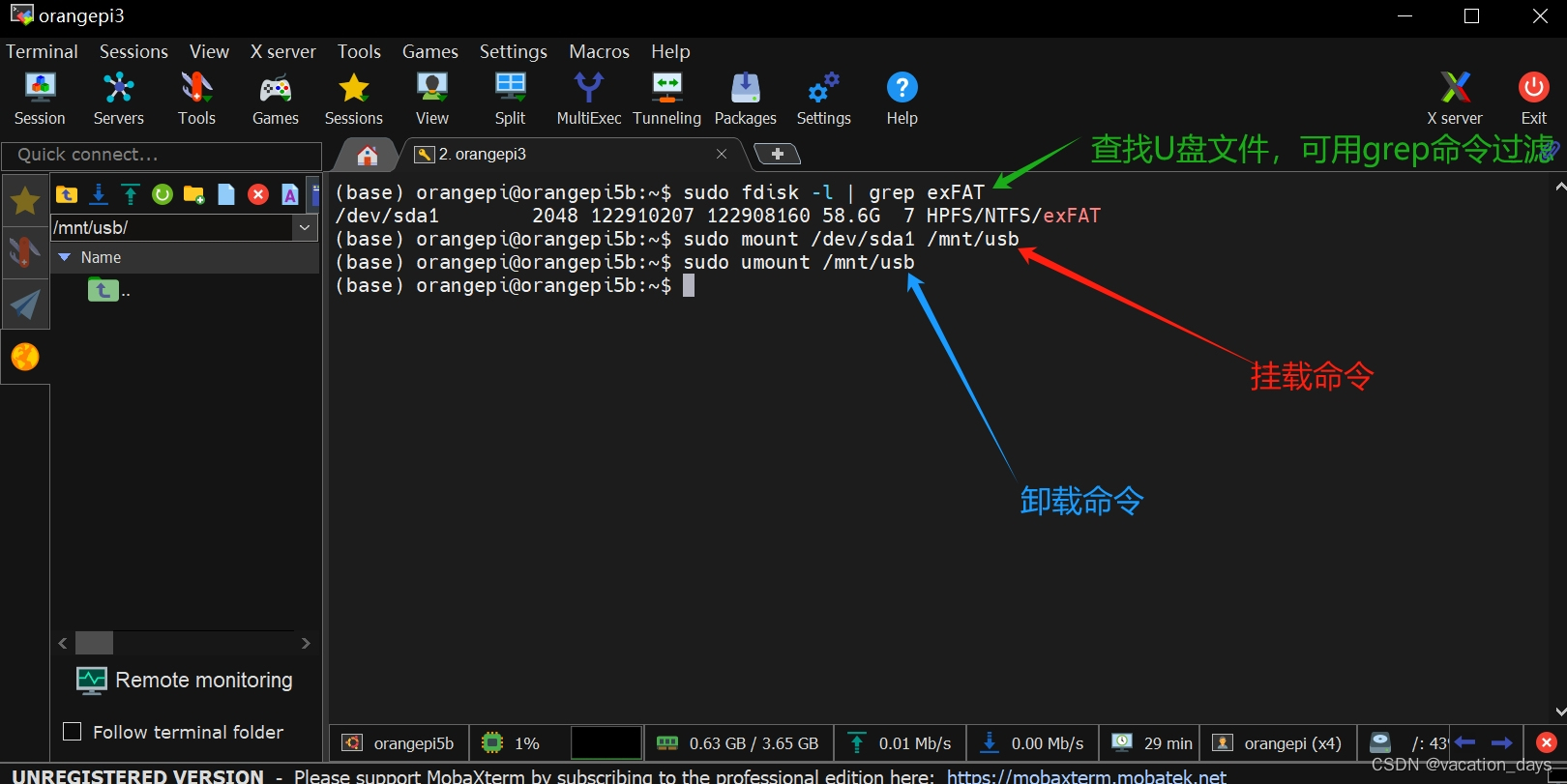The height and width of the screenshot is (784, 1567).
Task: Start the X server icon
Action: click(1455, 100)
